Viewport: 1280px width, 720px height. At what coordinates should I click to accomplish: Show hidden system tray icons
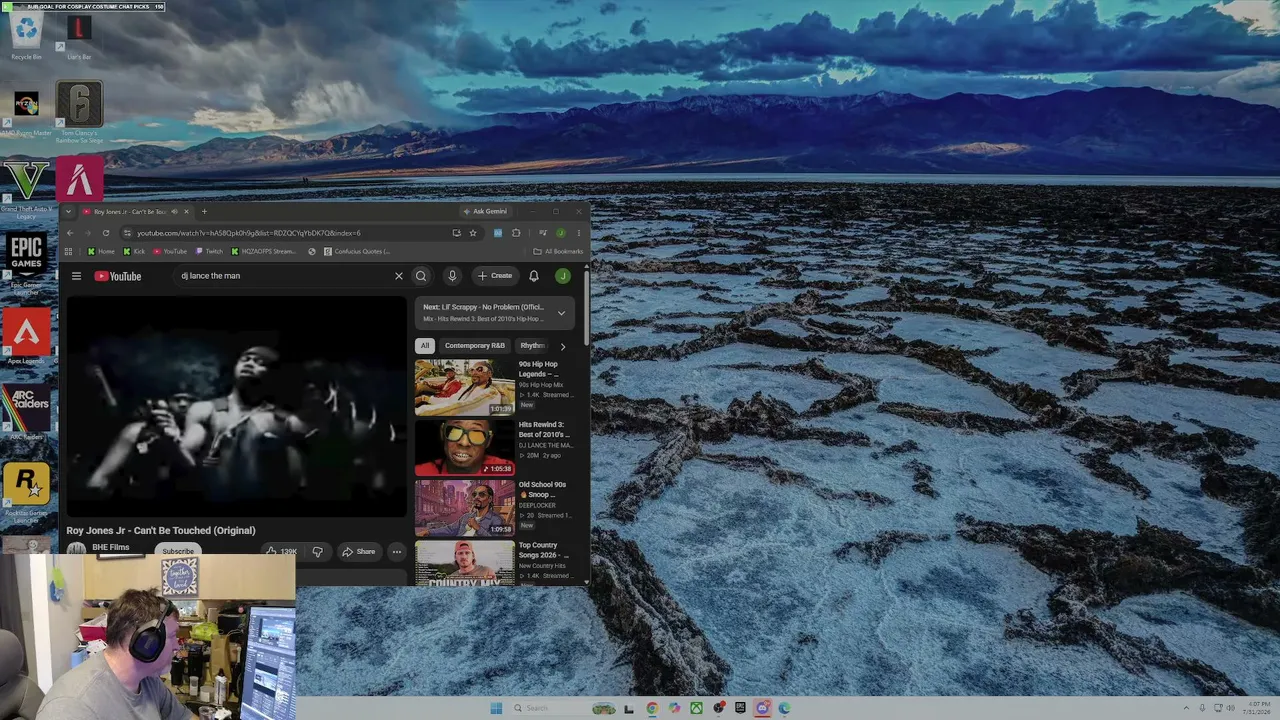1187,708
